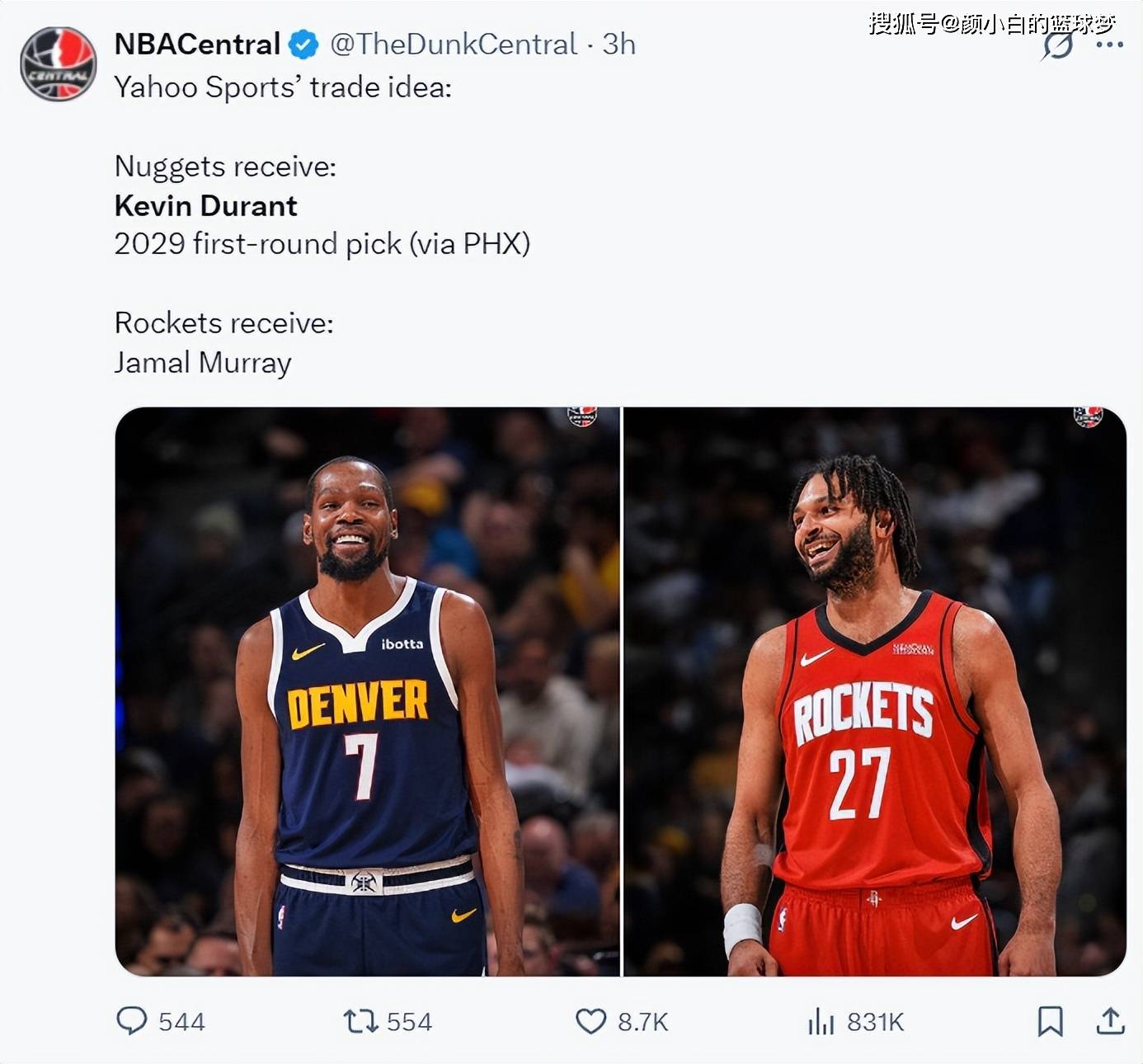
Task: Open Denver jersey player photo
Action: pos(367,691)
